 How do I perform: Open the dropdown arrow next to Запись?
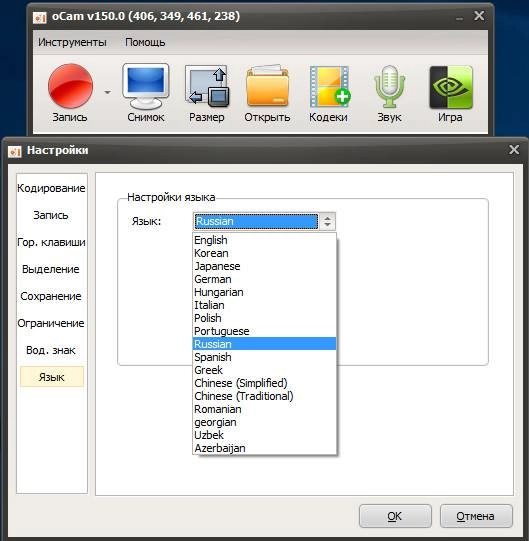108,92
